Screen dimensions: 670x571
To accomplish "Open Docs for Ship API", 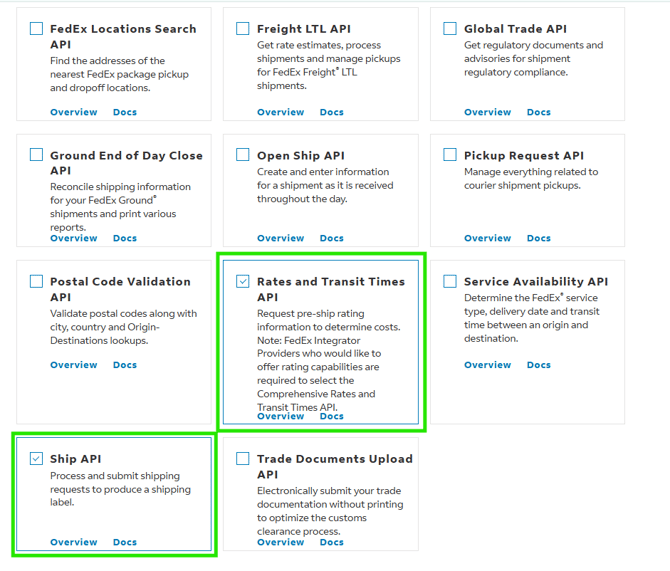I will coord(125,542).
